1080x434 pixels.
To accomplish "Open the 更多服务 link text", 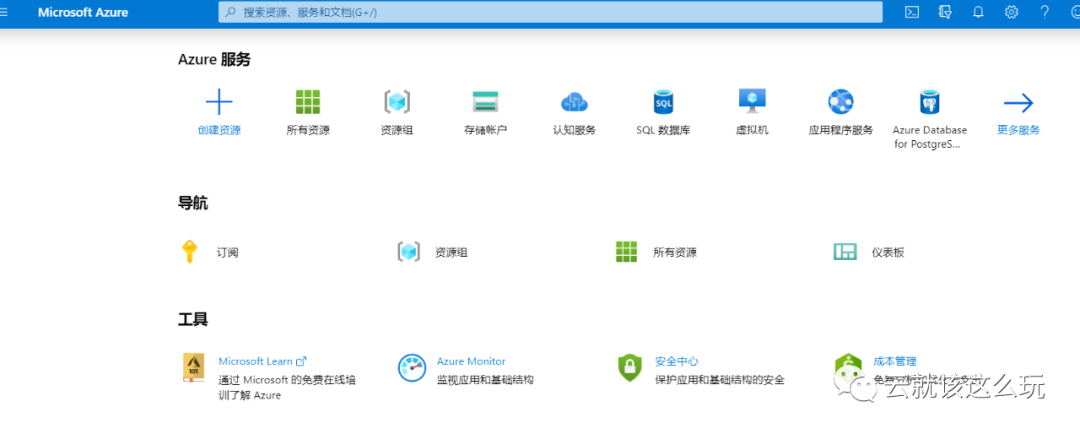I will click(1018, 130).
